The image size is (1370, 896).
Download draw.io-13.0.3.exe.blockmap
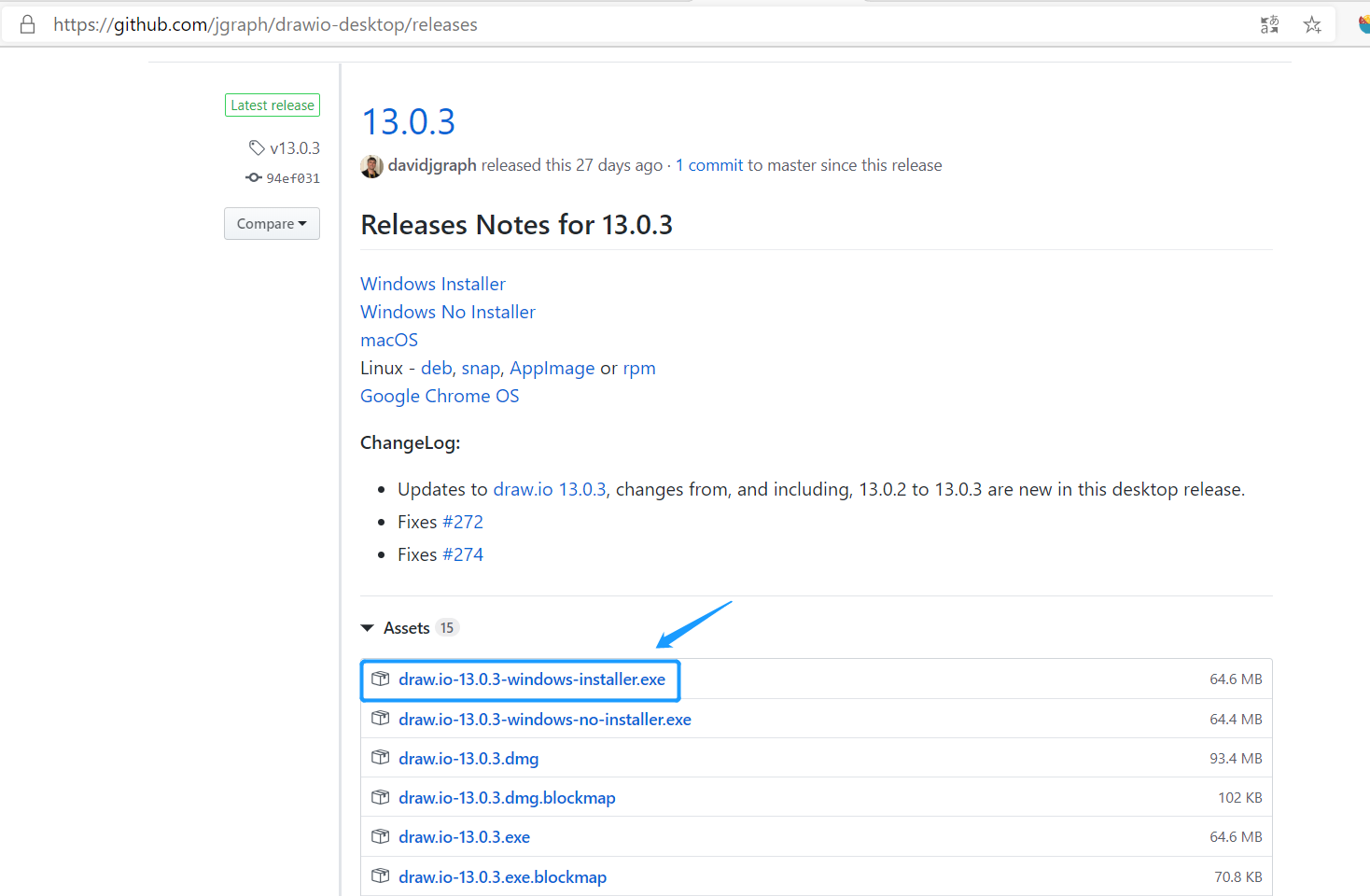pyautogui.click(x=502, y=877)
